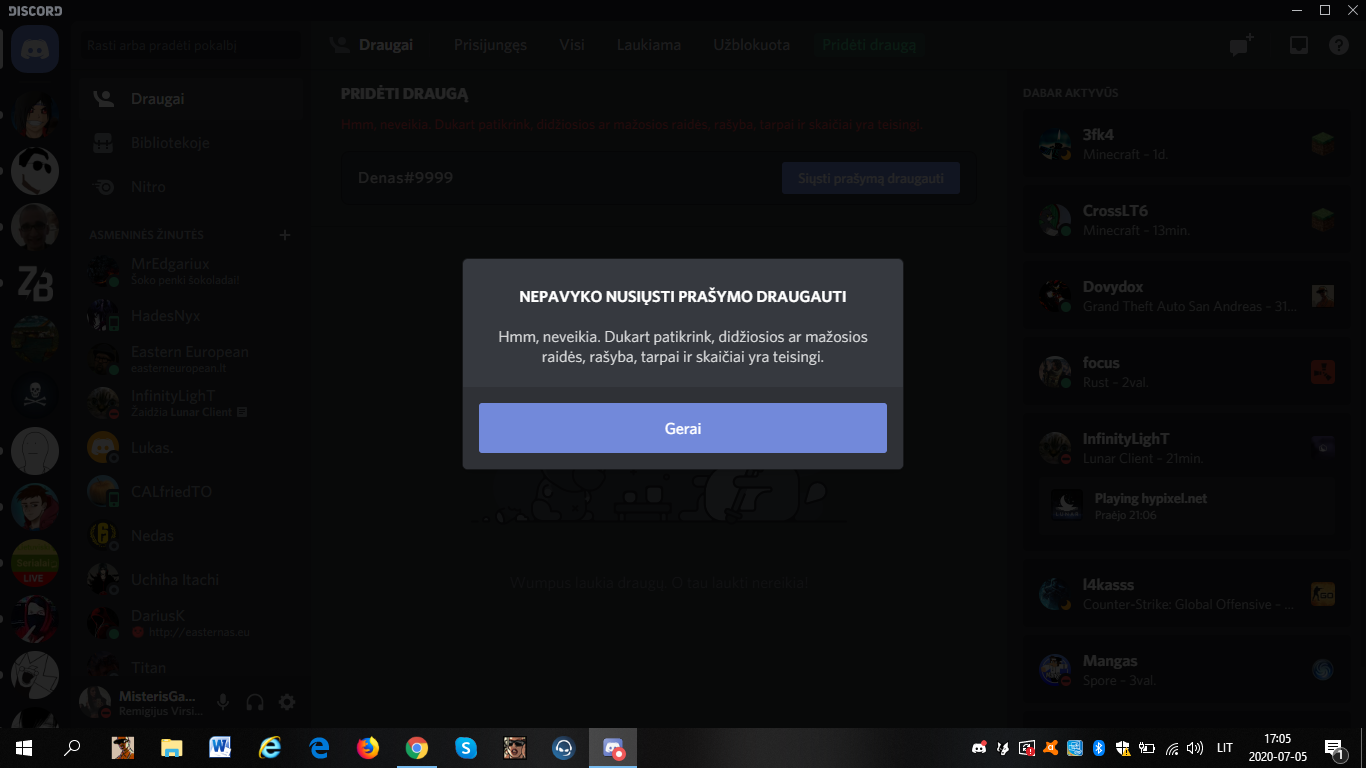Click the LIT keyboard language indicator
Viewport: 1366px width, 768px height.
tap(1225, 748)
